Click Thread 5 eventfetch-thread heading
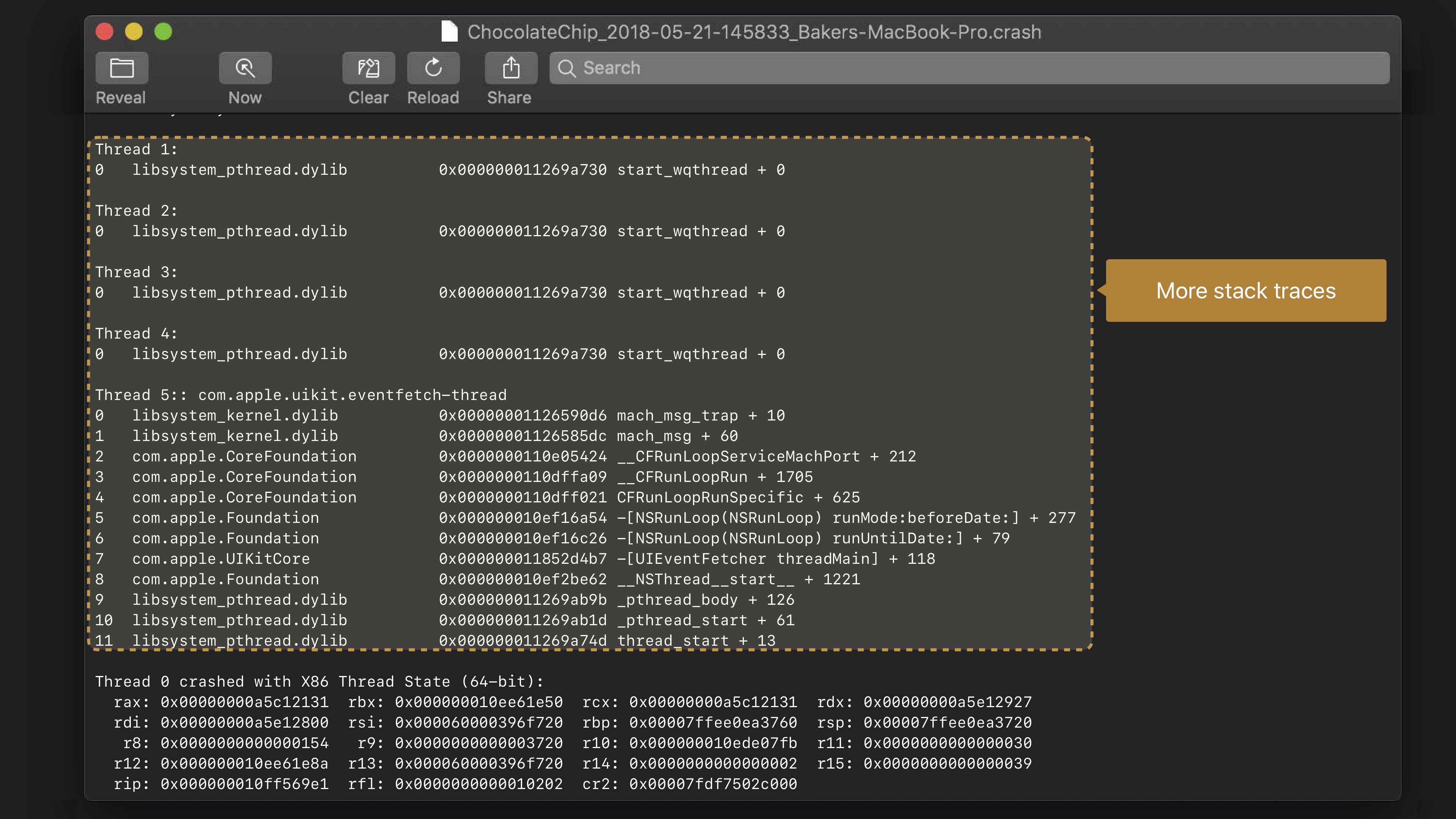This screenshot has height=819, width=1456. pyautogui.click(x=301, y=395)
